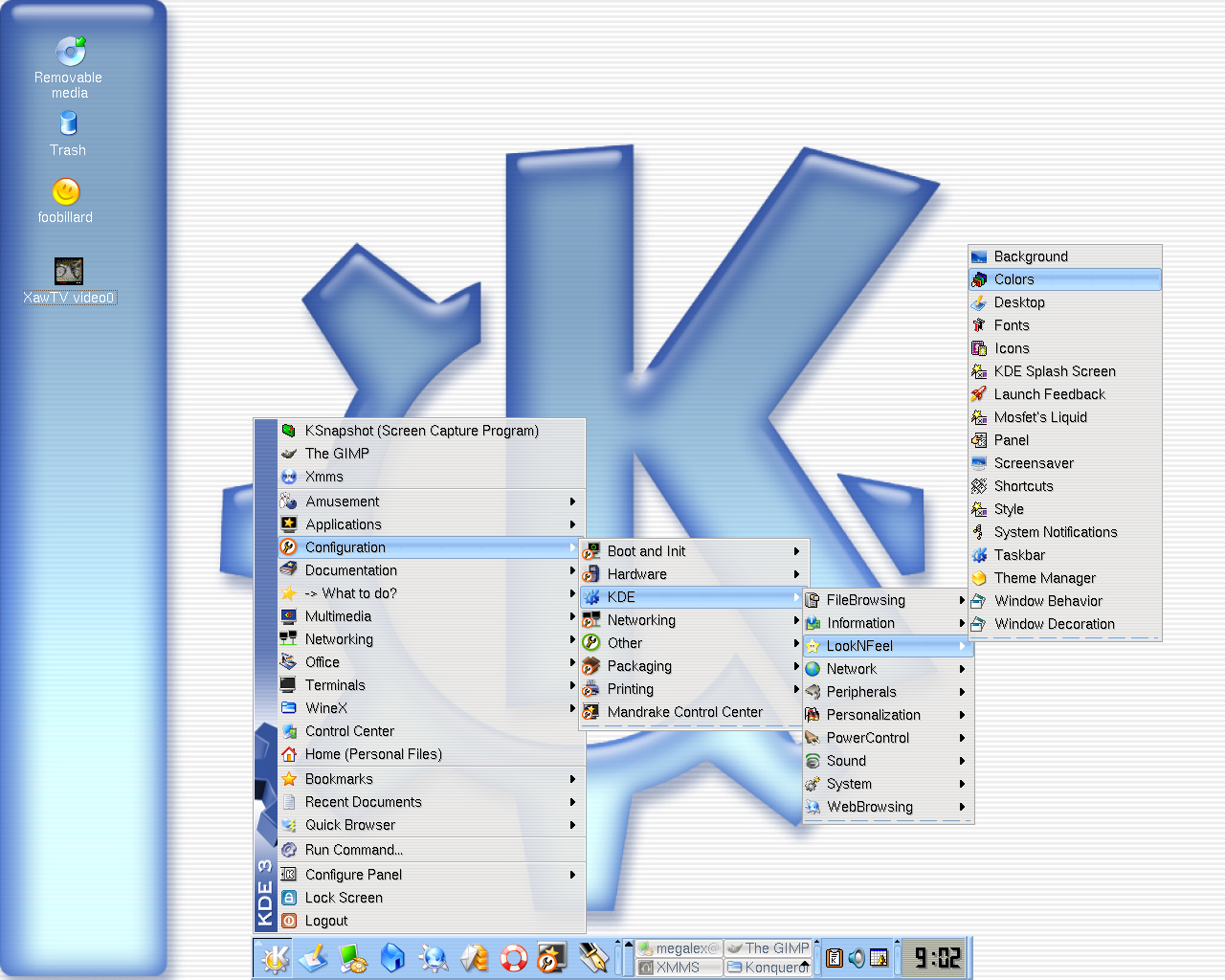Select the Icons settings entry
This screenshot has width=1225, height=980.
tap(1065, 348)
